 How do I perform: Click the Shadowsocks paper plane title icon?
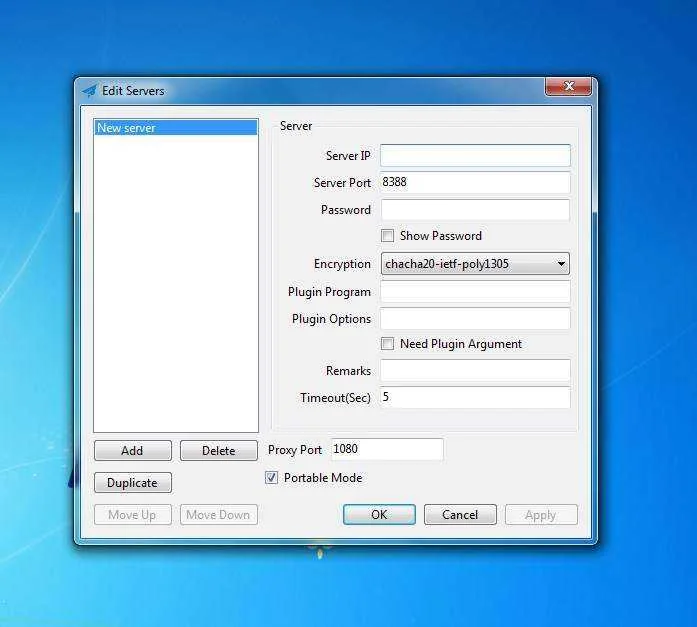tap(89, 91)
